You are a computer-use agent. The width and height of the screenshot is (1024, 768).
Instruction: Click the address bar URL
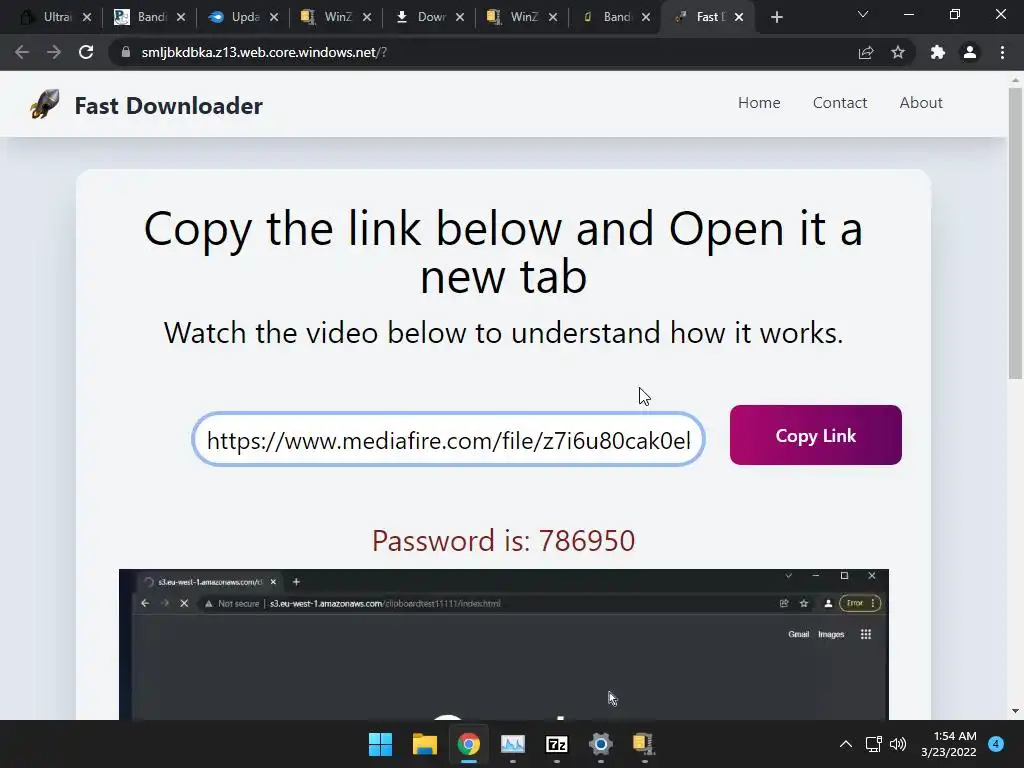pos(264,52)
